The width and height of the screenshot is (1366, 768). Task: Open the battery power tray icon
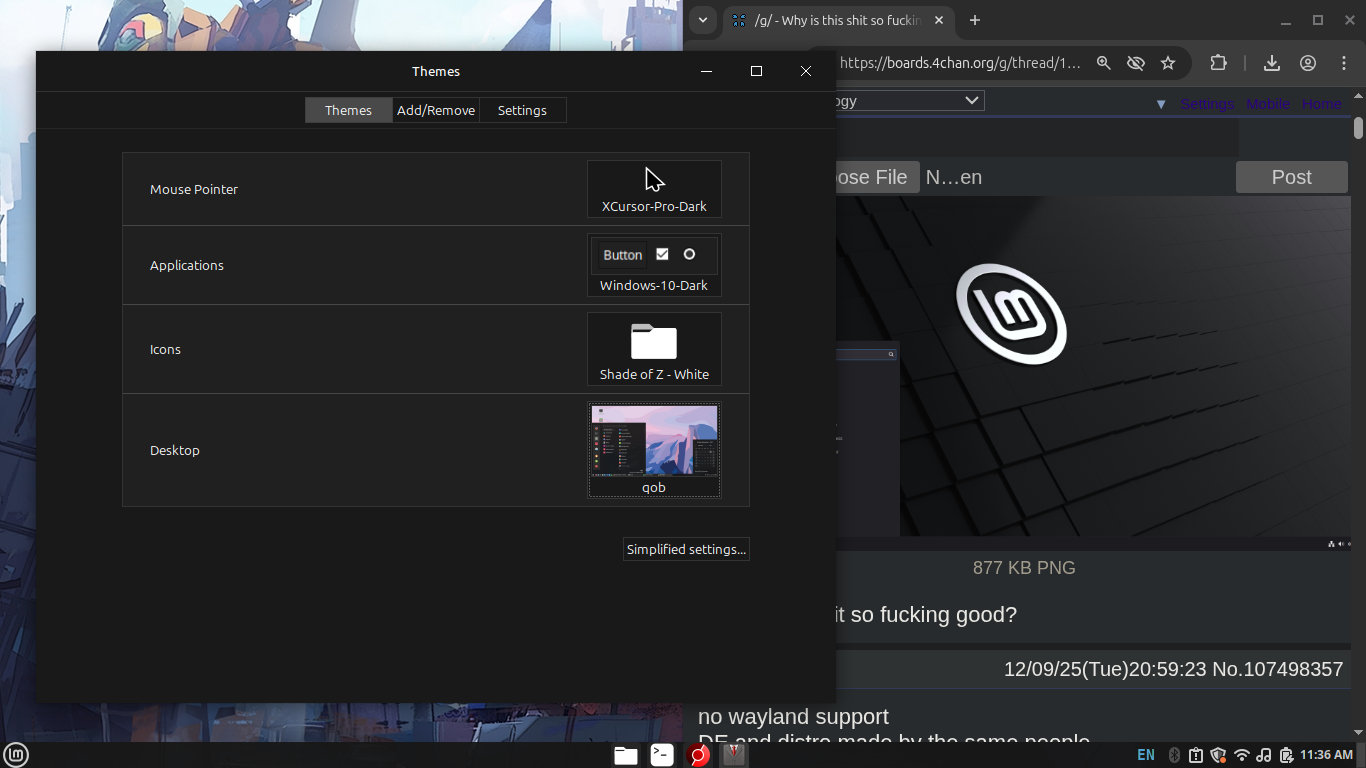coord(1286,755)
